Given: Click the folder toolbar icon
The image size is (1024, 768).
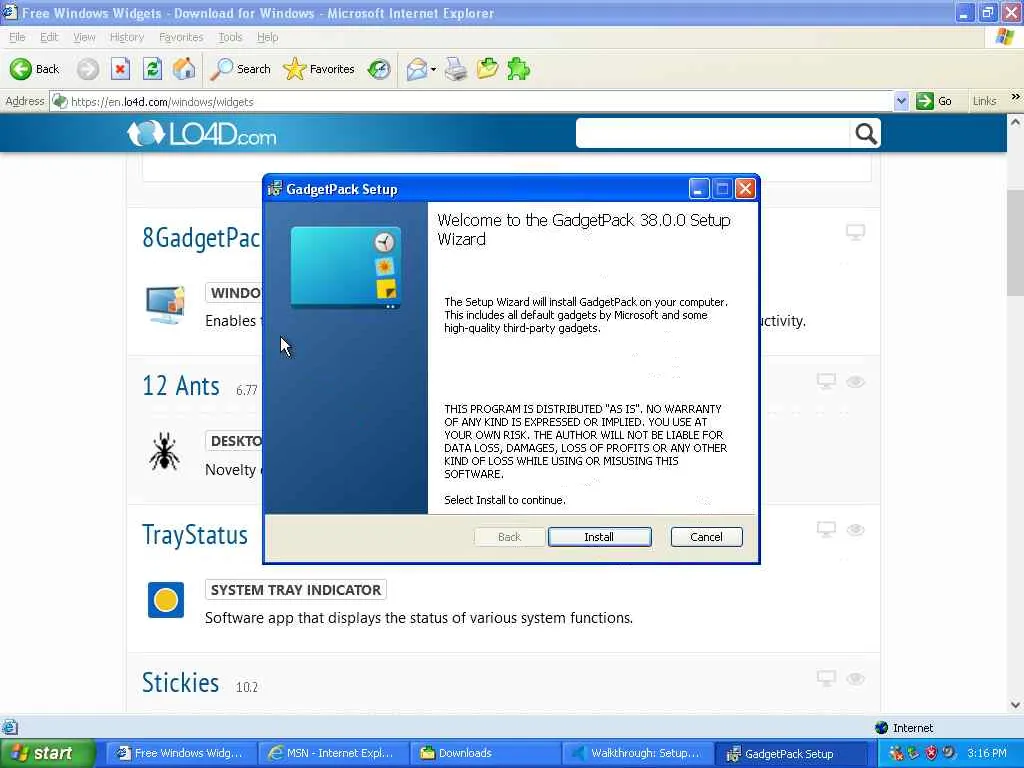Looking at the screenshot, I should point(487,69).
